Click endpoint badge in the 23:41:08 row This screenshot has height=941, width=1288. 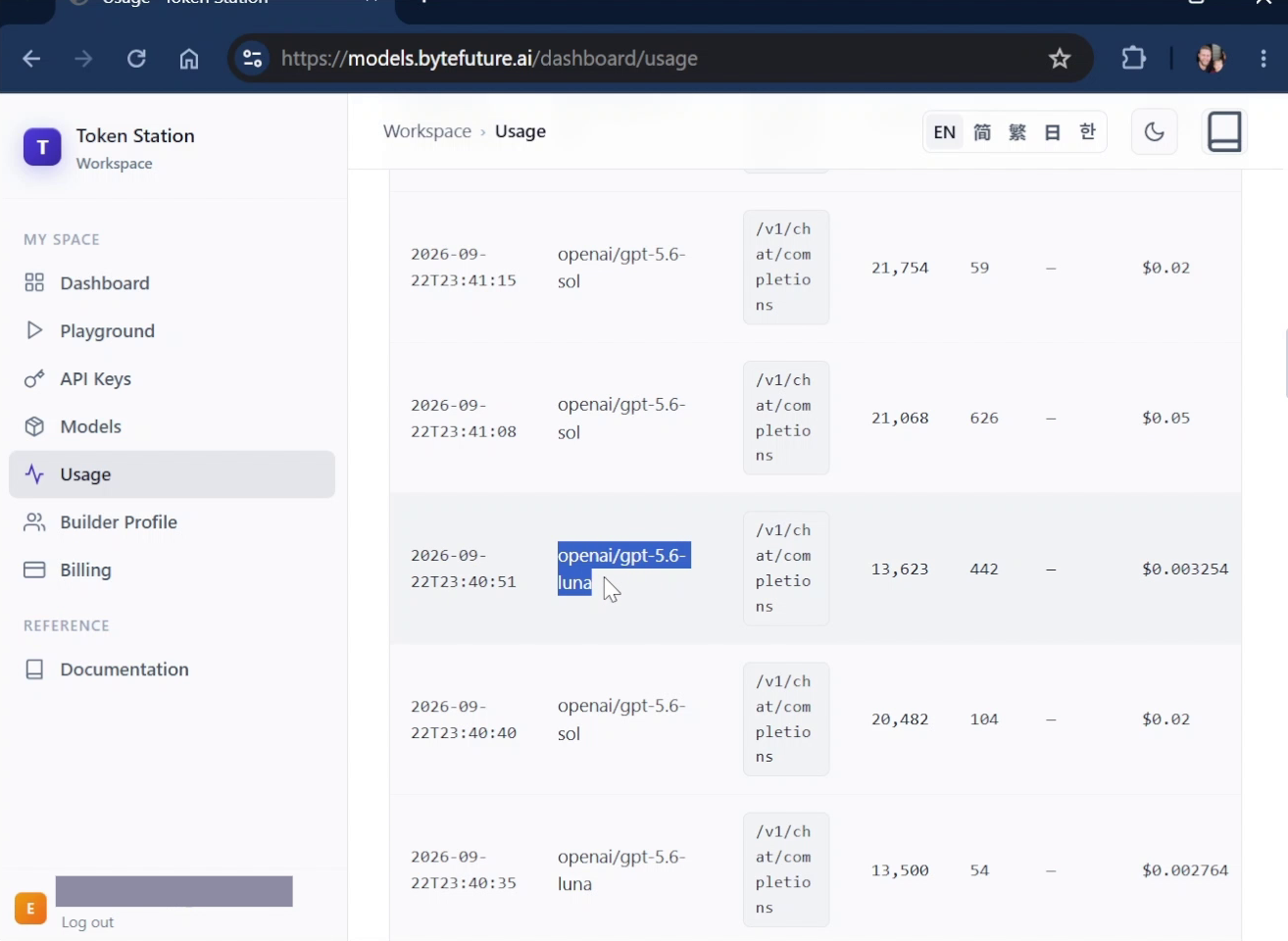(786, 419)
